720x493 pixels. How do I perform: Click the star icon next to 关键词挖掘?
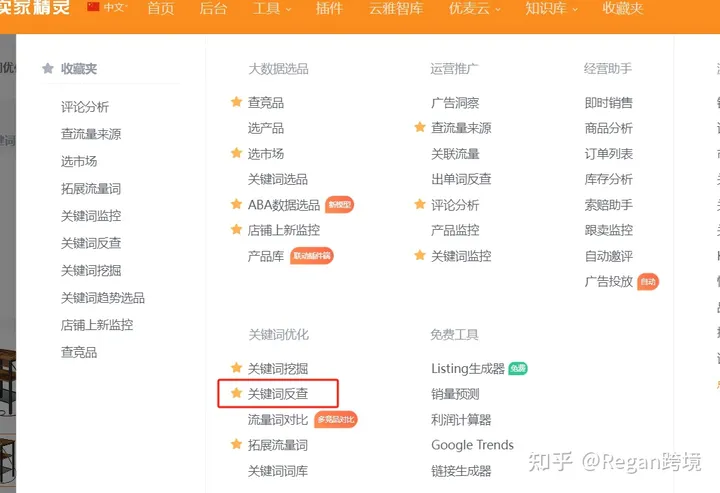pos(236,367)
